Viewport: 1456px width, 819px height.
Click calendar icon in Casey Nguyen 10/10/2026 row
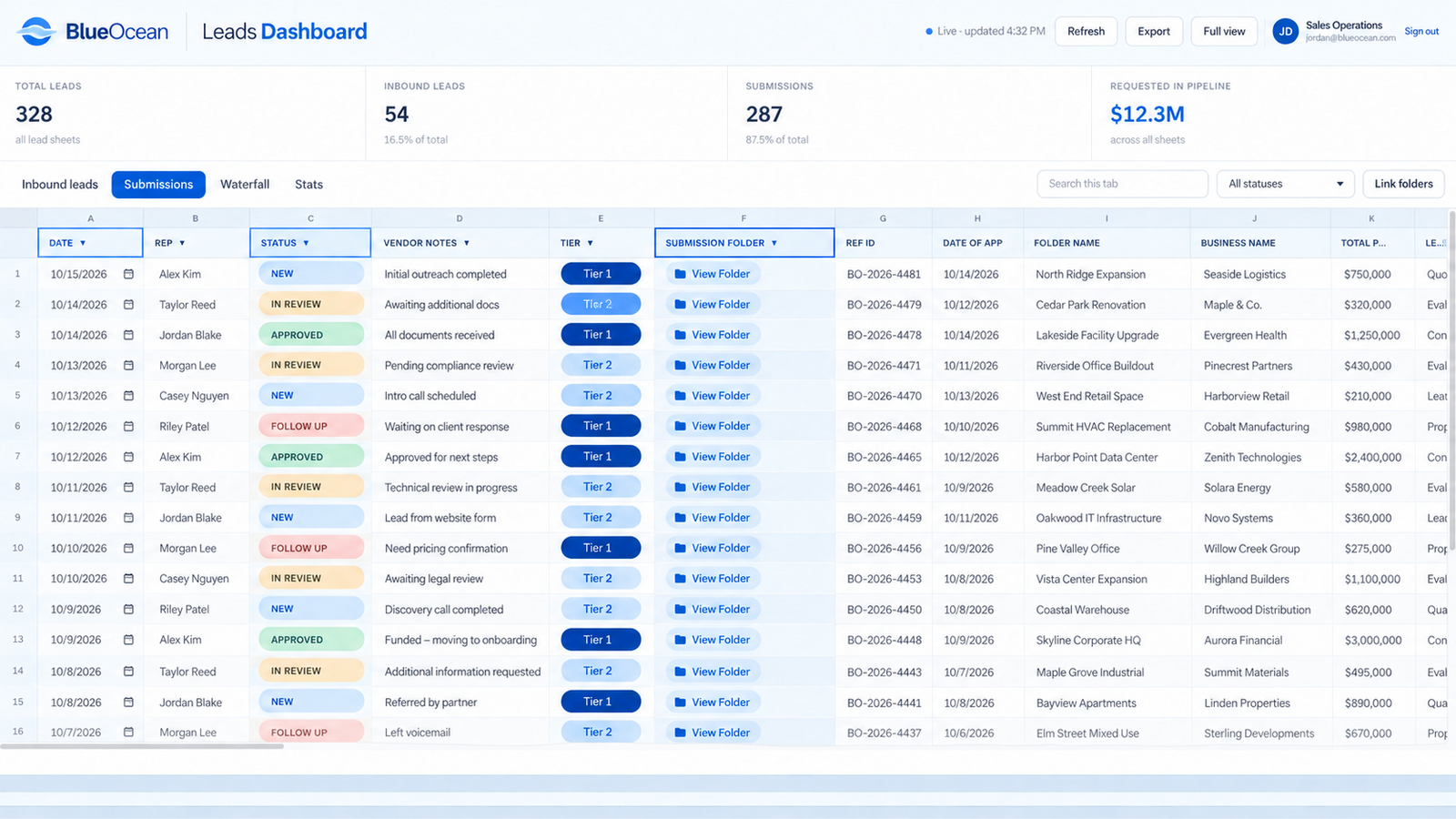[x=128, y=579]
